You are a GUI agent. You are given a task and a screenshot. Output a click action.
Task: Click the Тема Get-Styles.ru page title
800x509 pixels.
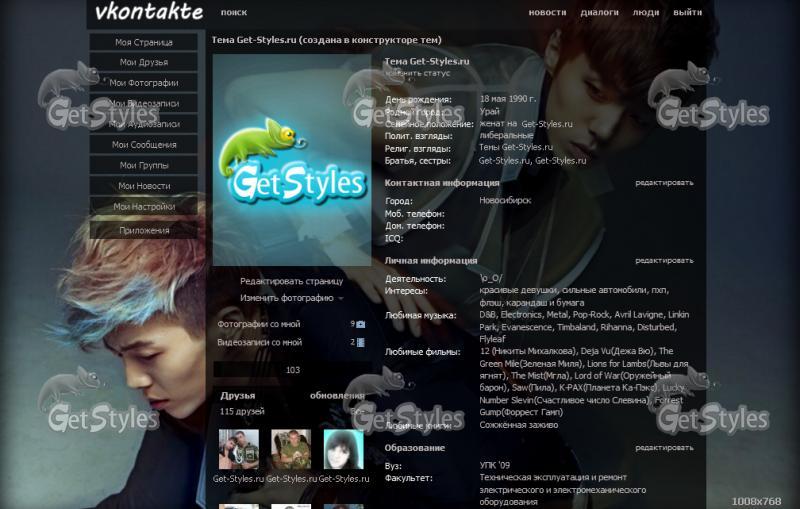pos(327,40)
